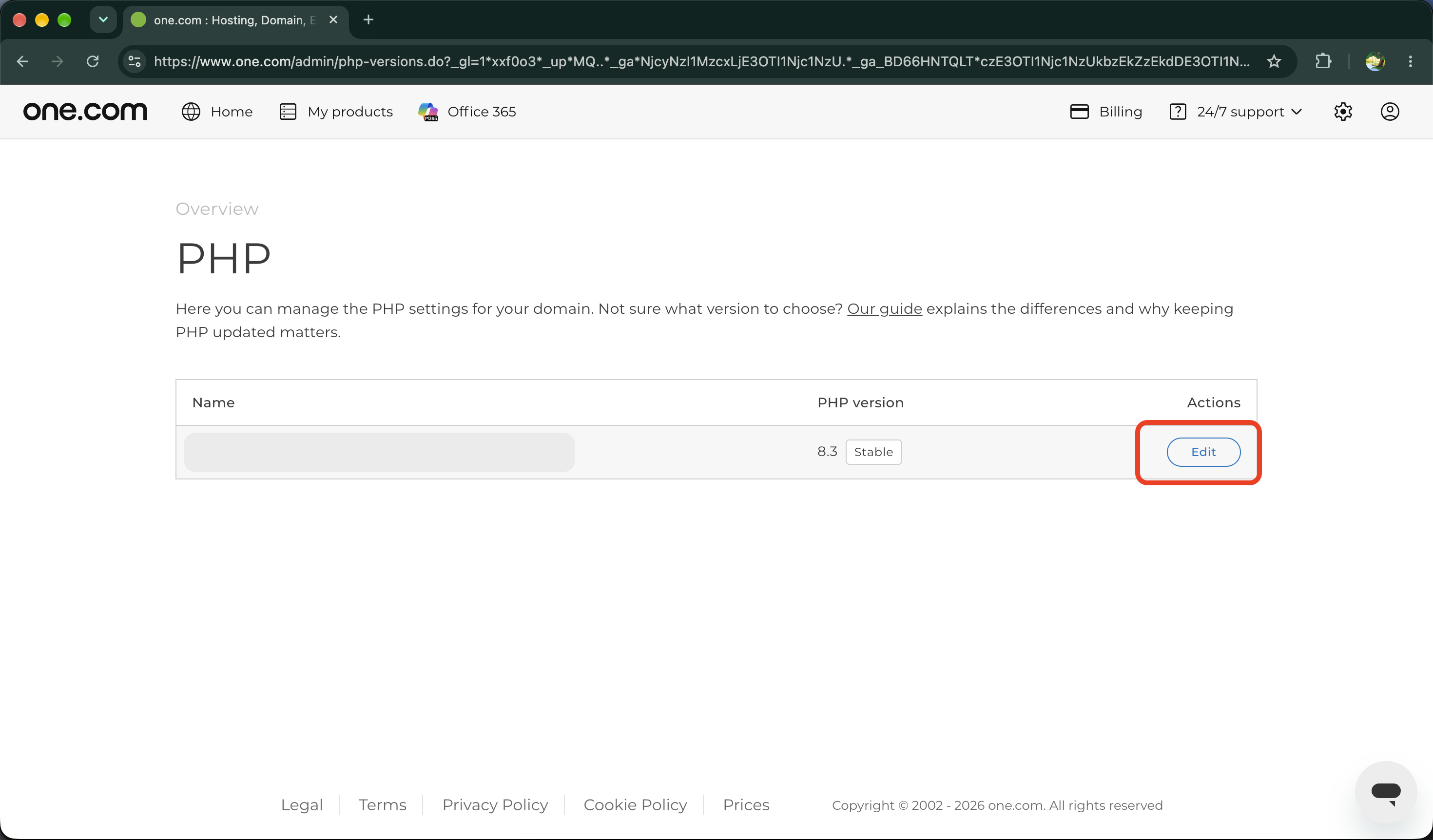
Task: Click the PHP version column header
Action: (x=860, y=402)
